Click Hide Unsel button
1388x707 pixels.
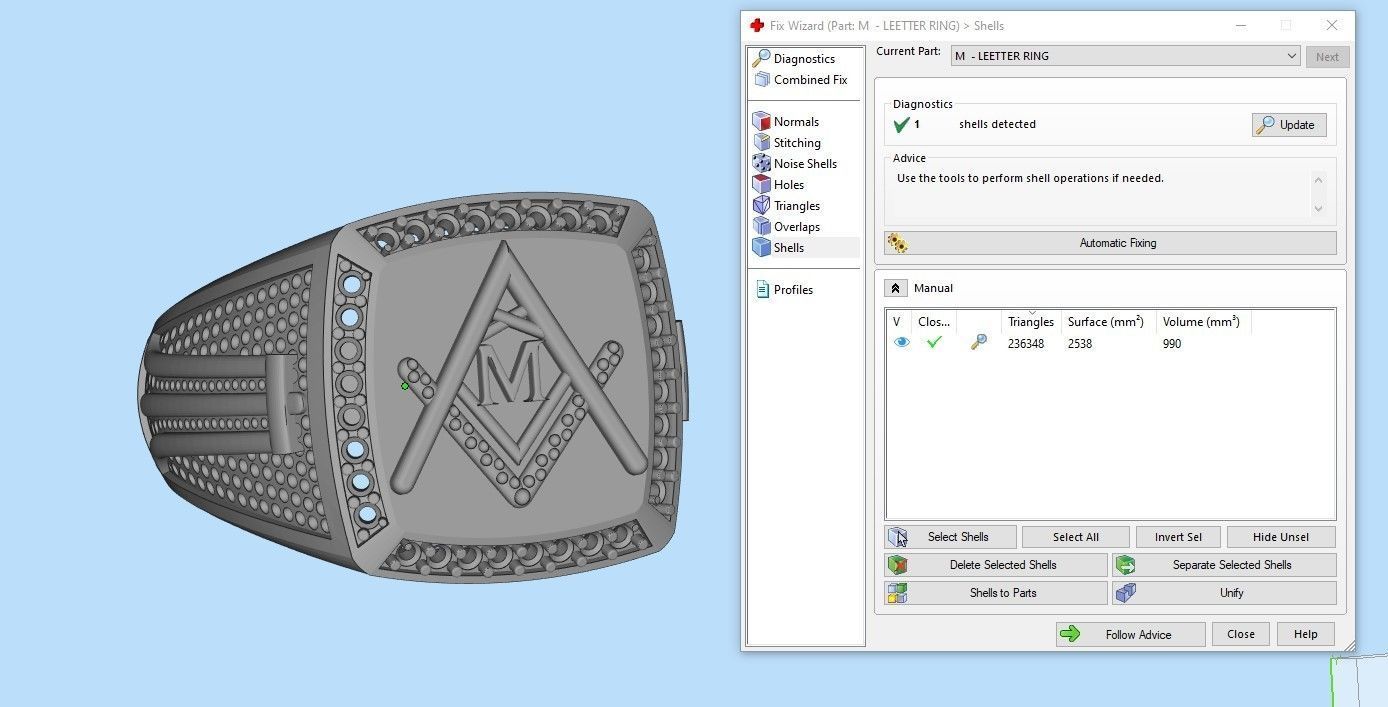point(1281,537)
